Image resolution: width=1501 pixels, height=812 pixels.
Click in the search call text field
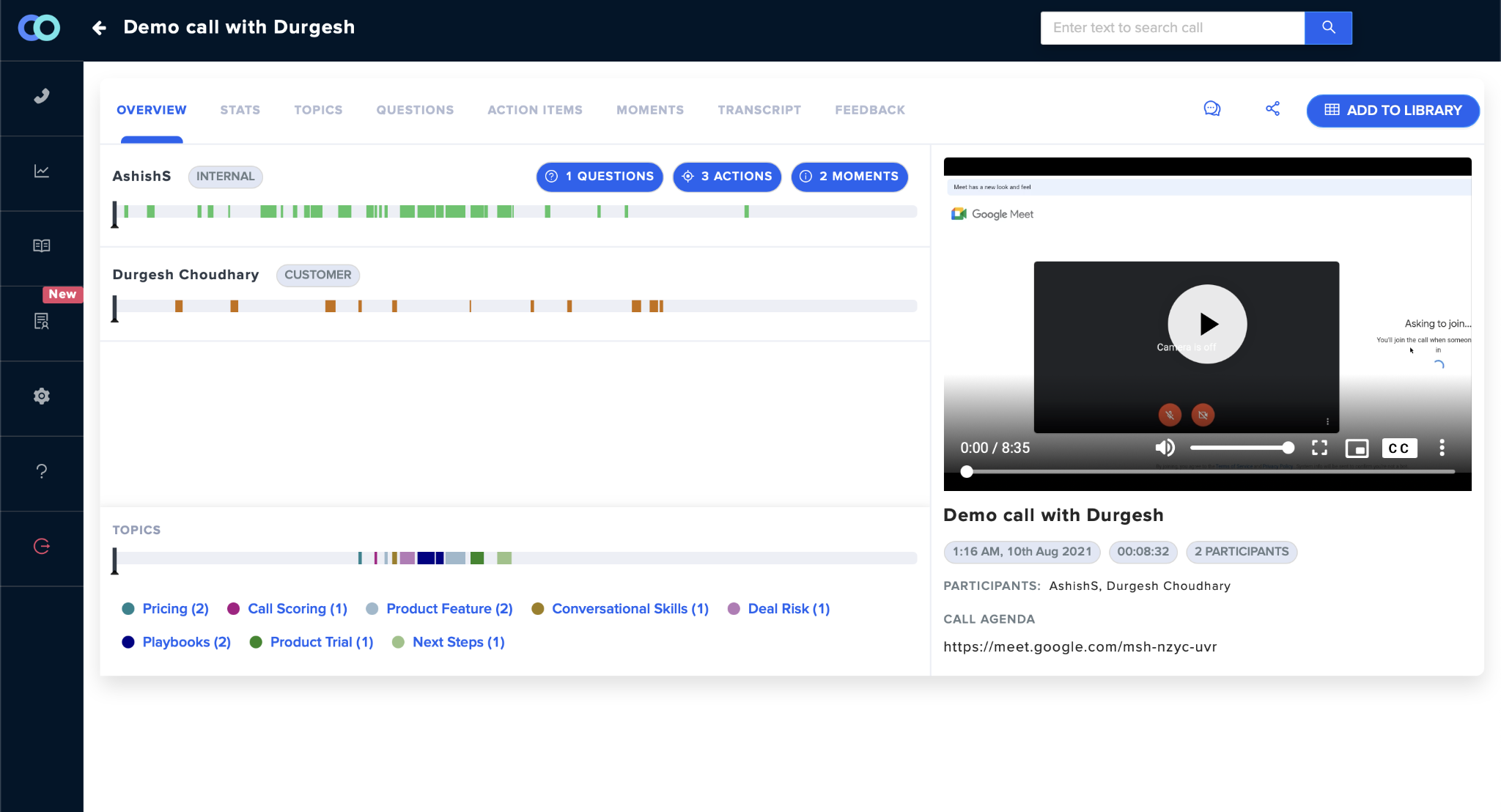pyautogui.click(x=1172, y=28)
